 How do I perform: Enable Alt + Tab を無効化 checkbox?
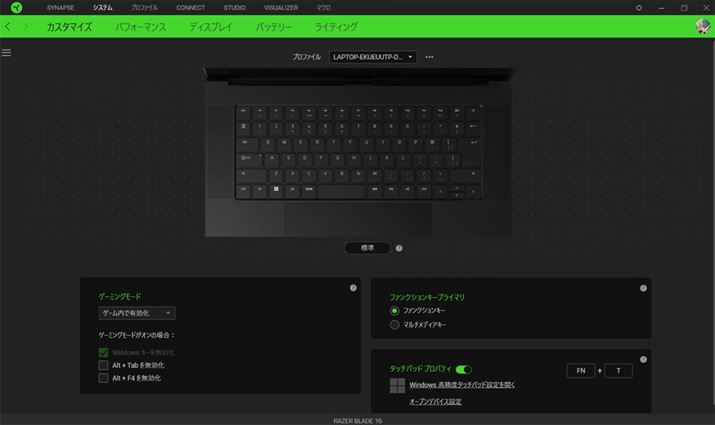pyautogui.click(x=104, y=365)
